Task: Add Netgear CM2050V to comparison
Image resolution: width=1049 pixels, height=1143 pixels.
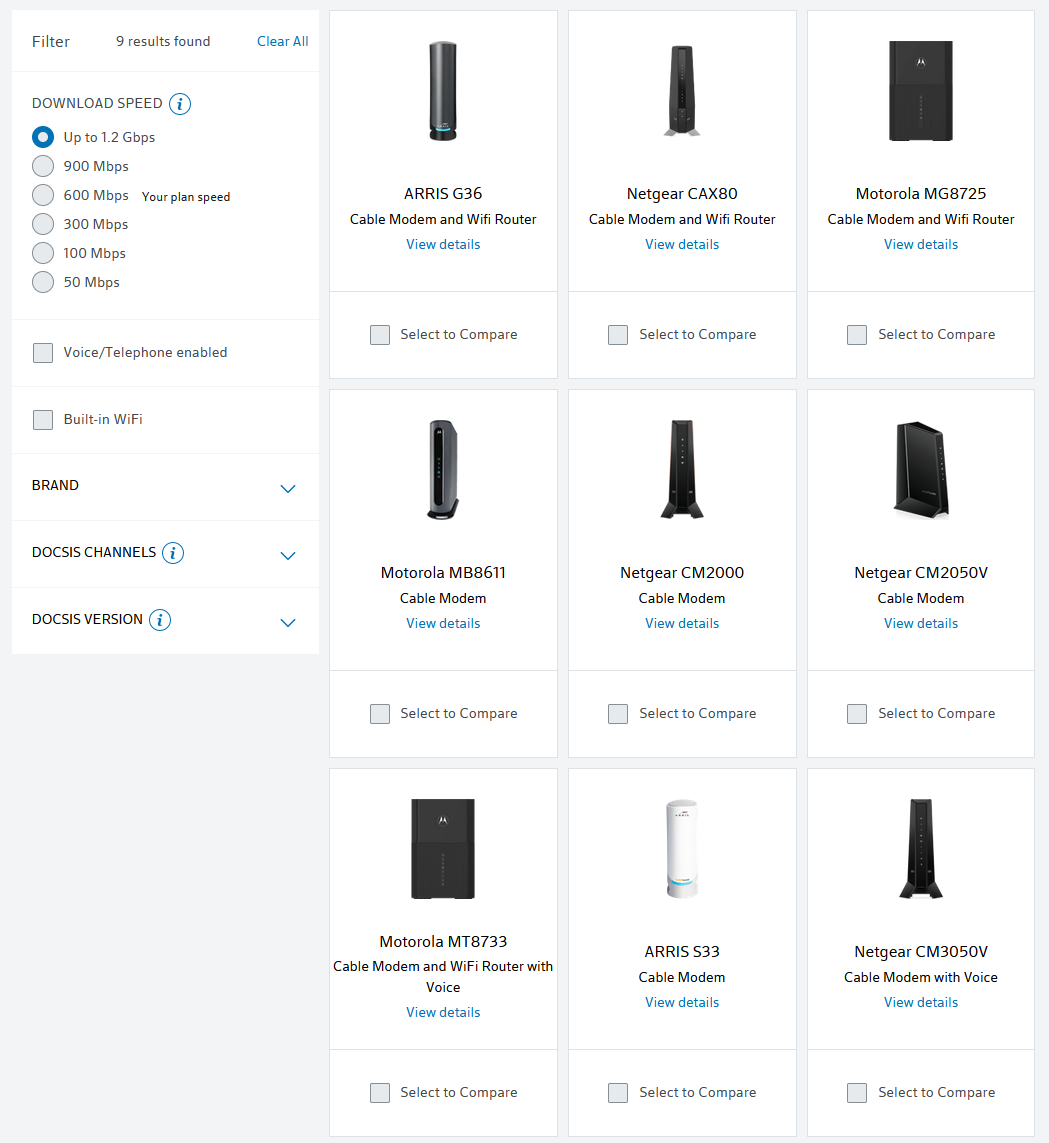Action: [x=857, y=714]
